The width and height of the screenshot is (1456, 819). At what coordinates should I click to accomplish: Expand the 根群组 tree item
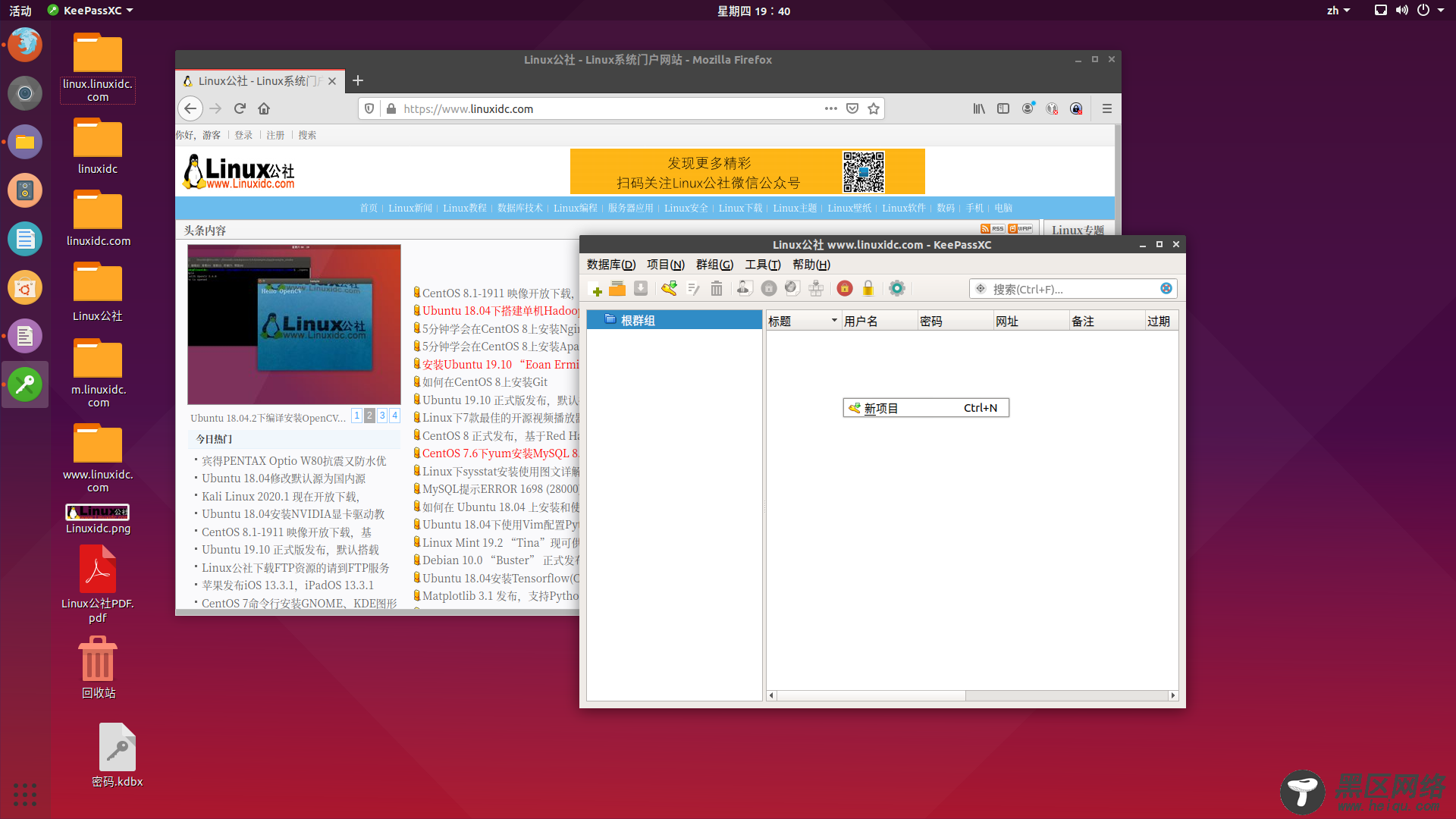[x=596, y=320]
